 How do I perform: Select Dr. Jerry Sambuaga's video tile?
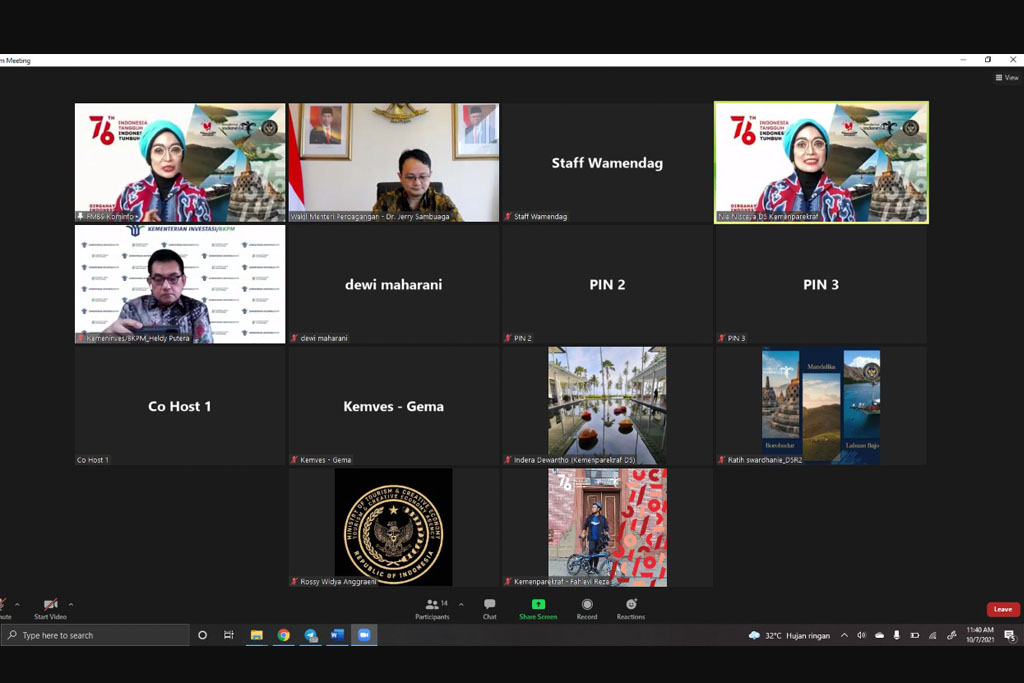point(393,162)
